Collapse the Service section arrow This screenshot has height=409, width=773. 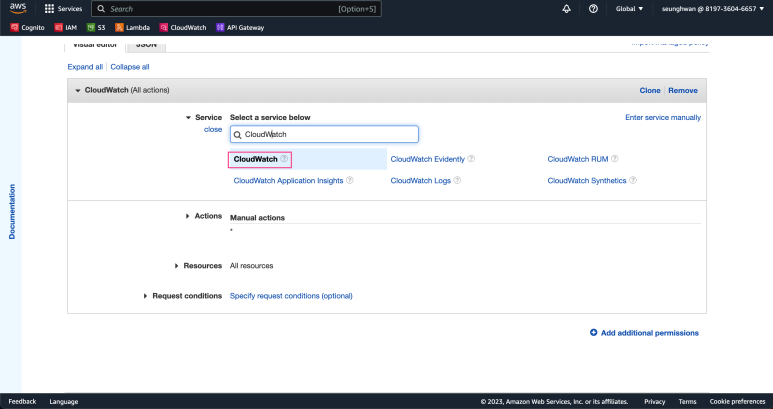[x=188, y=118]
